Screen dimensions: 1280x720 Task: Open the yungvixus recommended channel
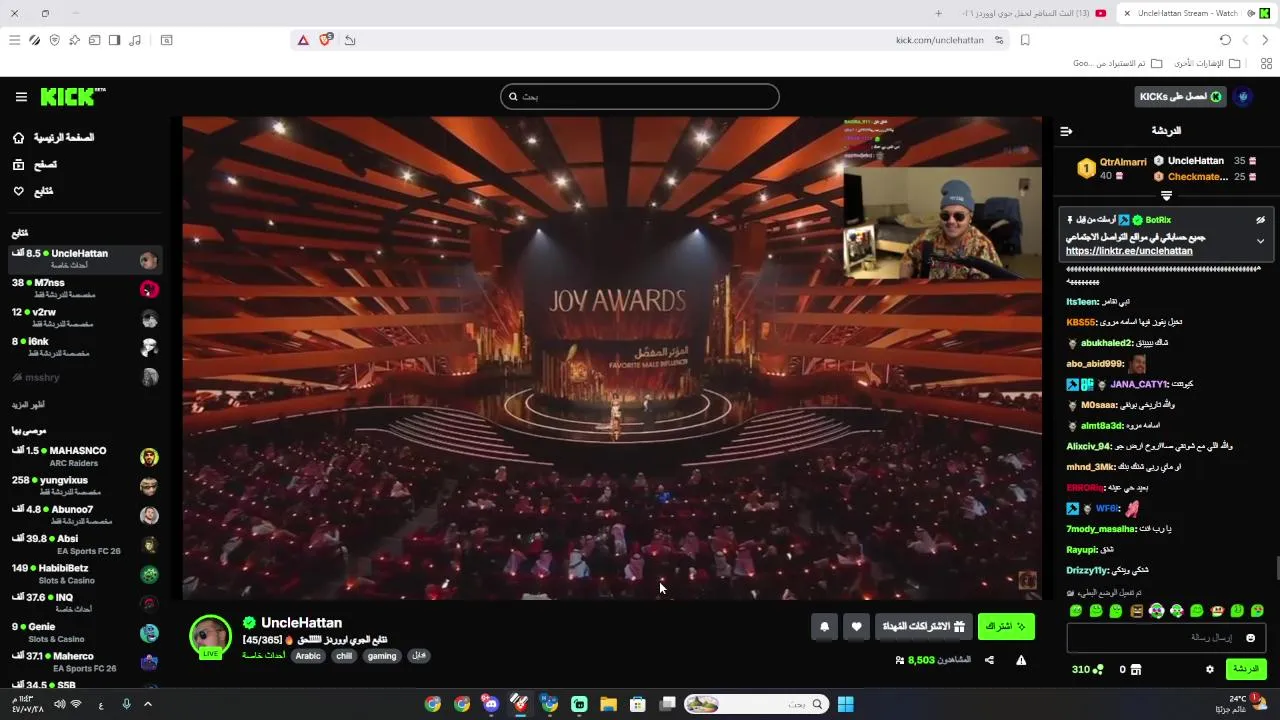pyautogui.click(x=85, y=486)
